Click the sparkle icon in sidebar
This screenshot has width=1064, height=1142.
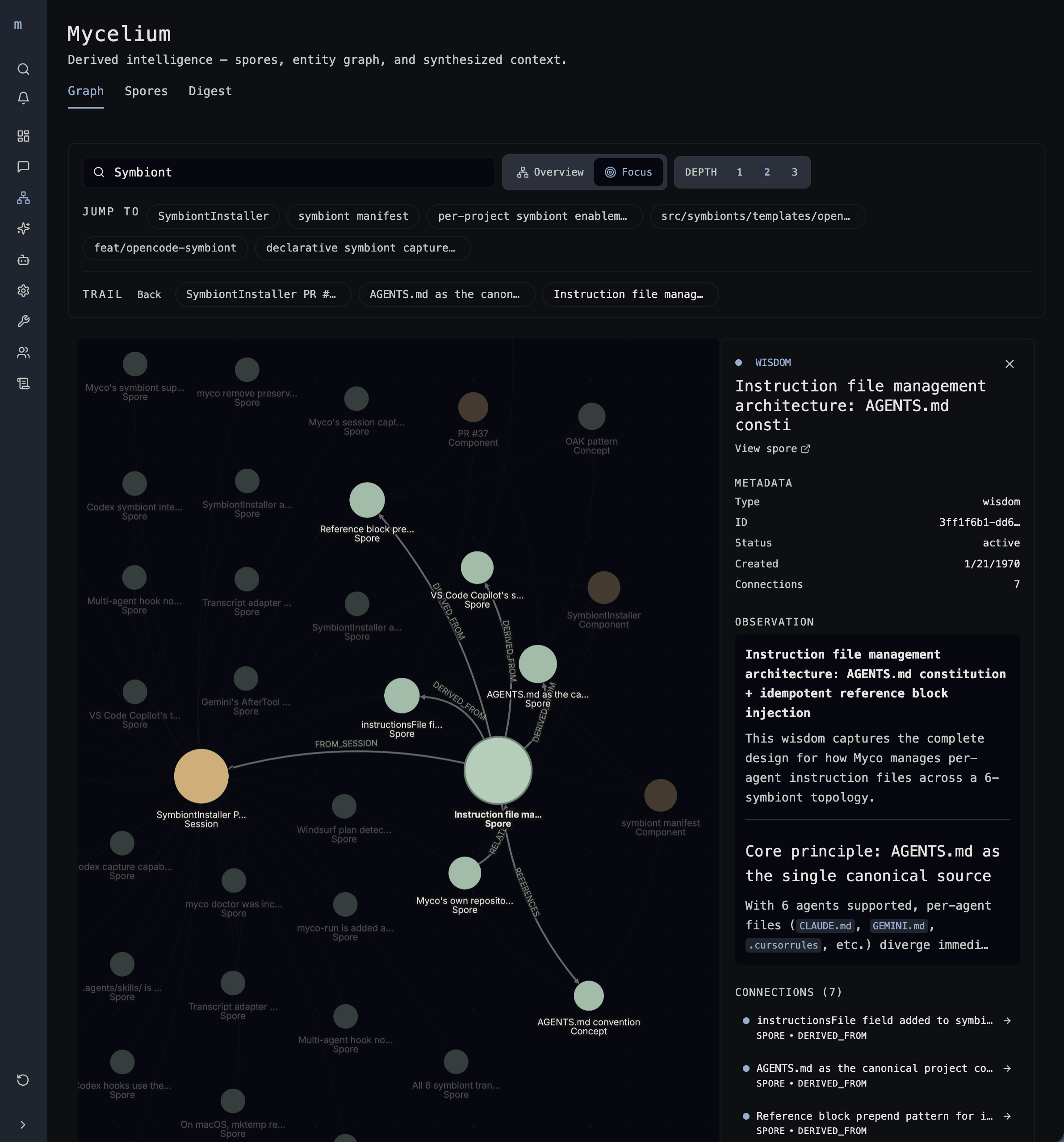click(23, 229)
